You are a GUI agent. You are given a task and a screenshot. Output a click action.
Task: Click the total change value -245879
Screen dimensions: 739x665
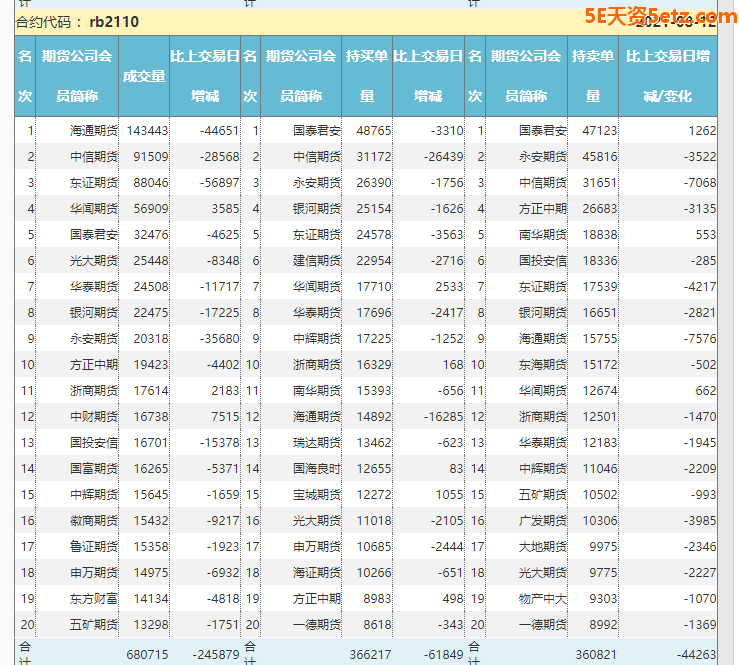214,653
